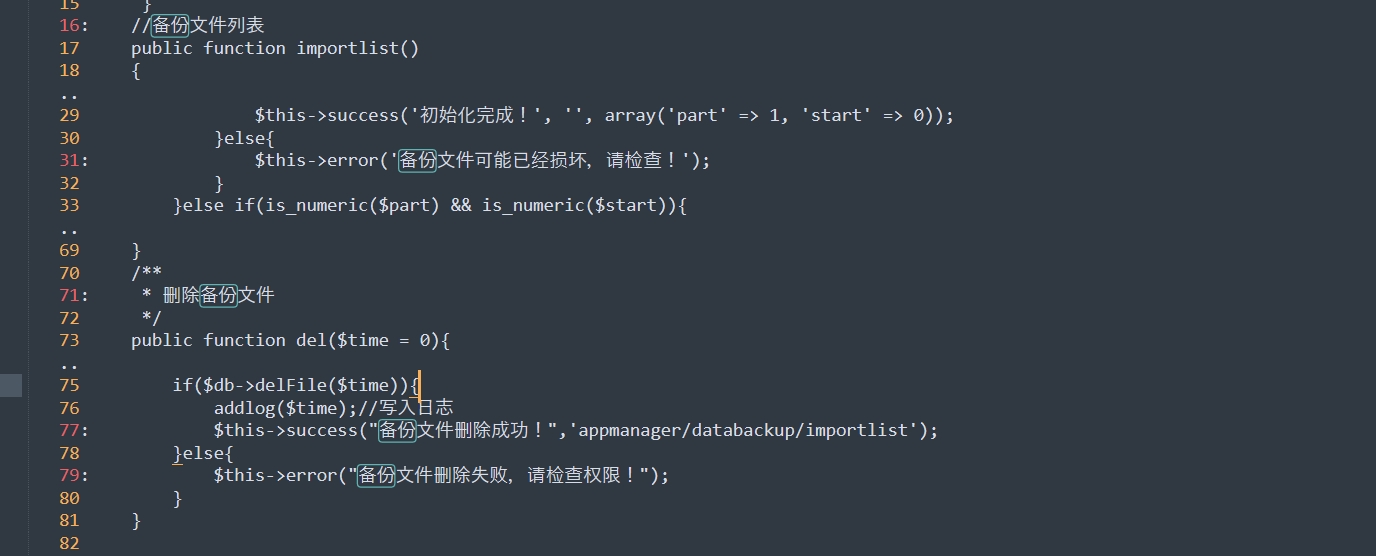1376x556 pixels.
Task: Click the highlighted 备份 match on line 31
Action: point(417,160)
